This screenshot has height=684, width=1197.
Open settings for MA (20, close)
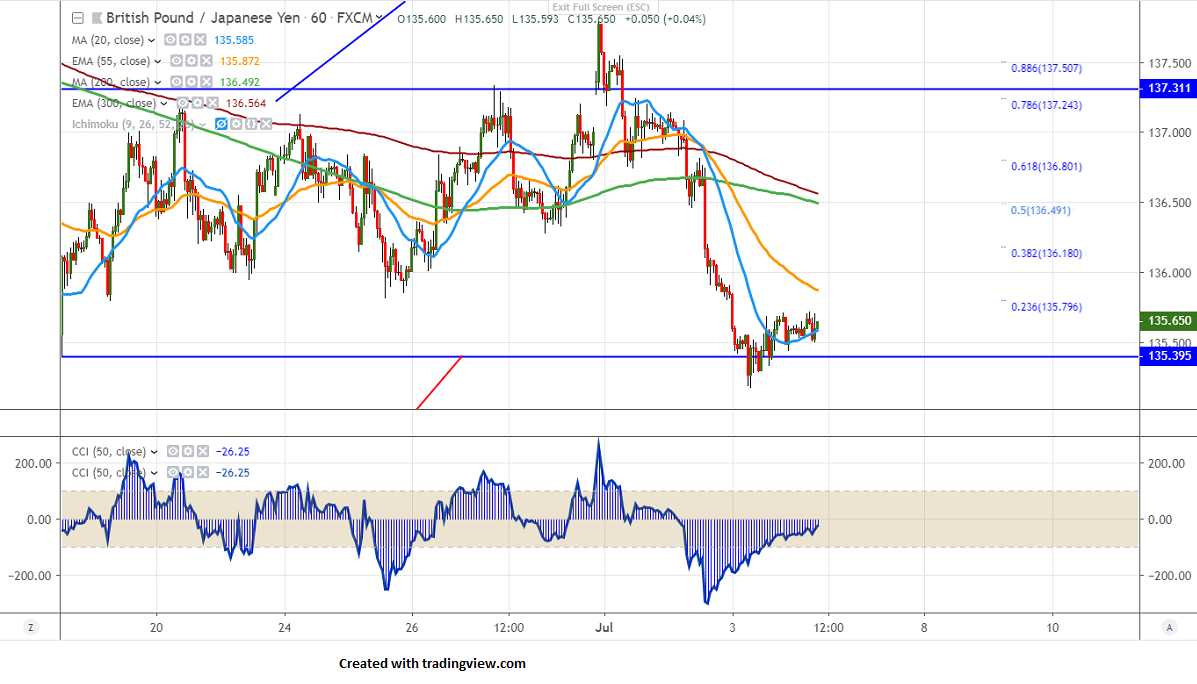186,40
